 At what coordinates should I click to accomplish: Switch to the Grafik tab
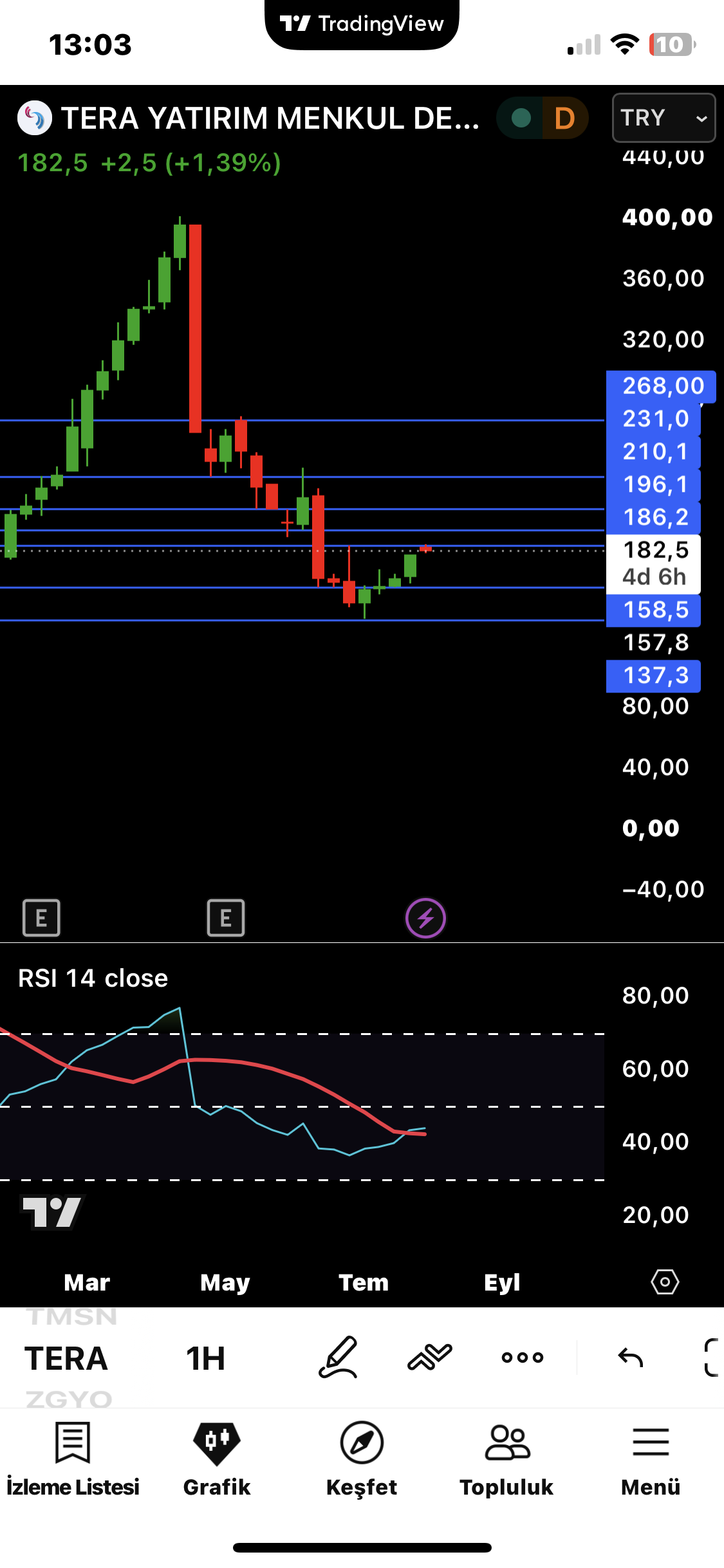click(217, 1460)
